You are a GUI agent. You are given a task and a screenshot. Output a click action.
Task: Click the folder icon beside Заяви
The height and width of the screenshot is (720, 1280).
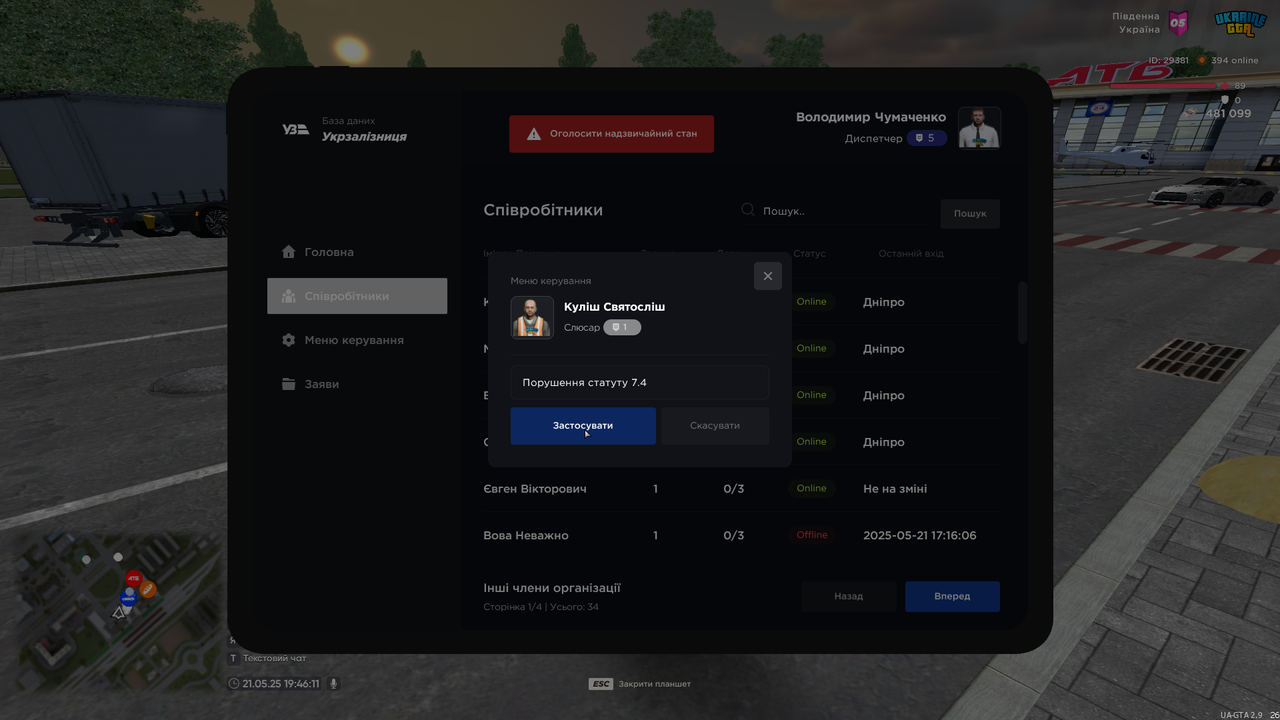tap(289, 384)
